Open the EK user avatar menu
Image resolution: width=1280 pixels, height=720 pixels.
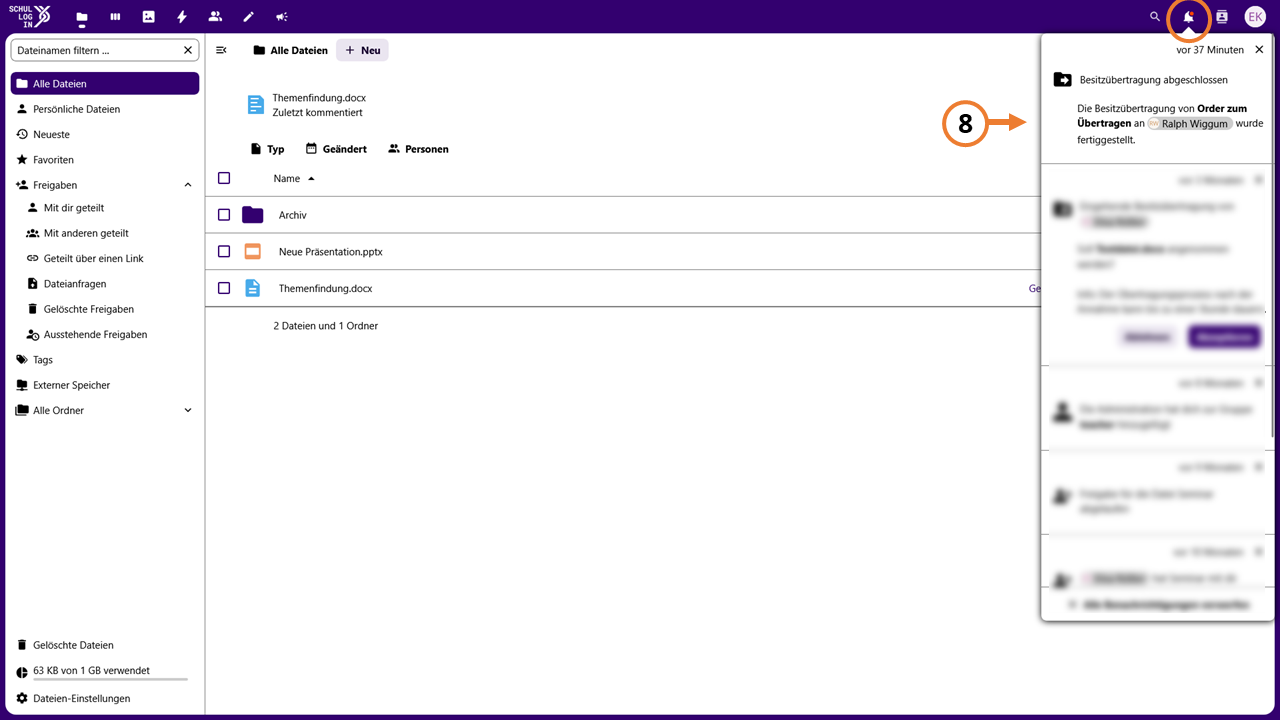[1255, 17]
